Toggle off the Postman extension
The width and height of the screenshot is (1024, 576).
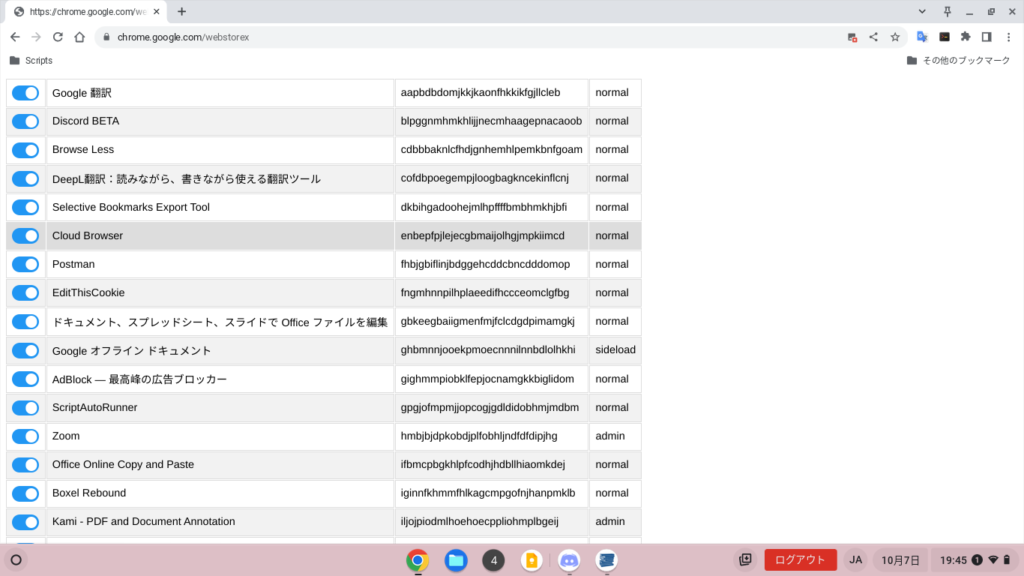[x=25, y=265]
